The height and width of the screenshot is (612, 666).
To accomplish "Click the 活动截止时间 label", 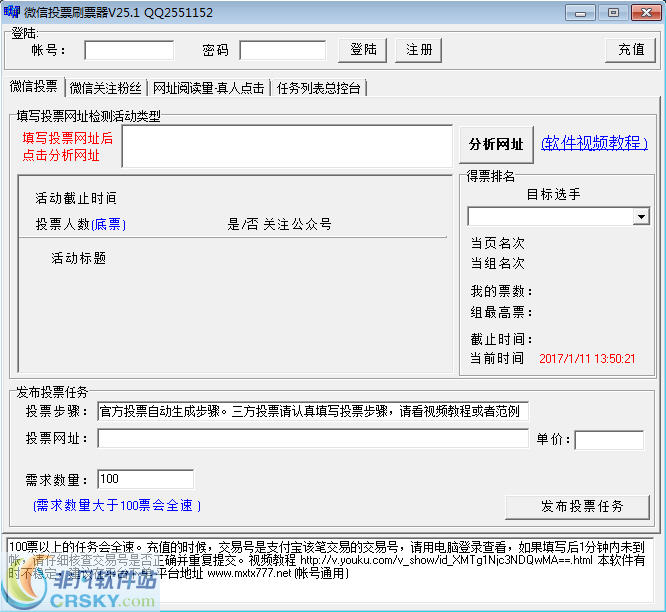I will point(76,198).
